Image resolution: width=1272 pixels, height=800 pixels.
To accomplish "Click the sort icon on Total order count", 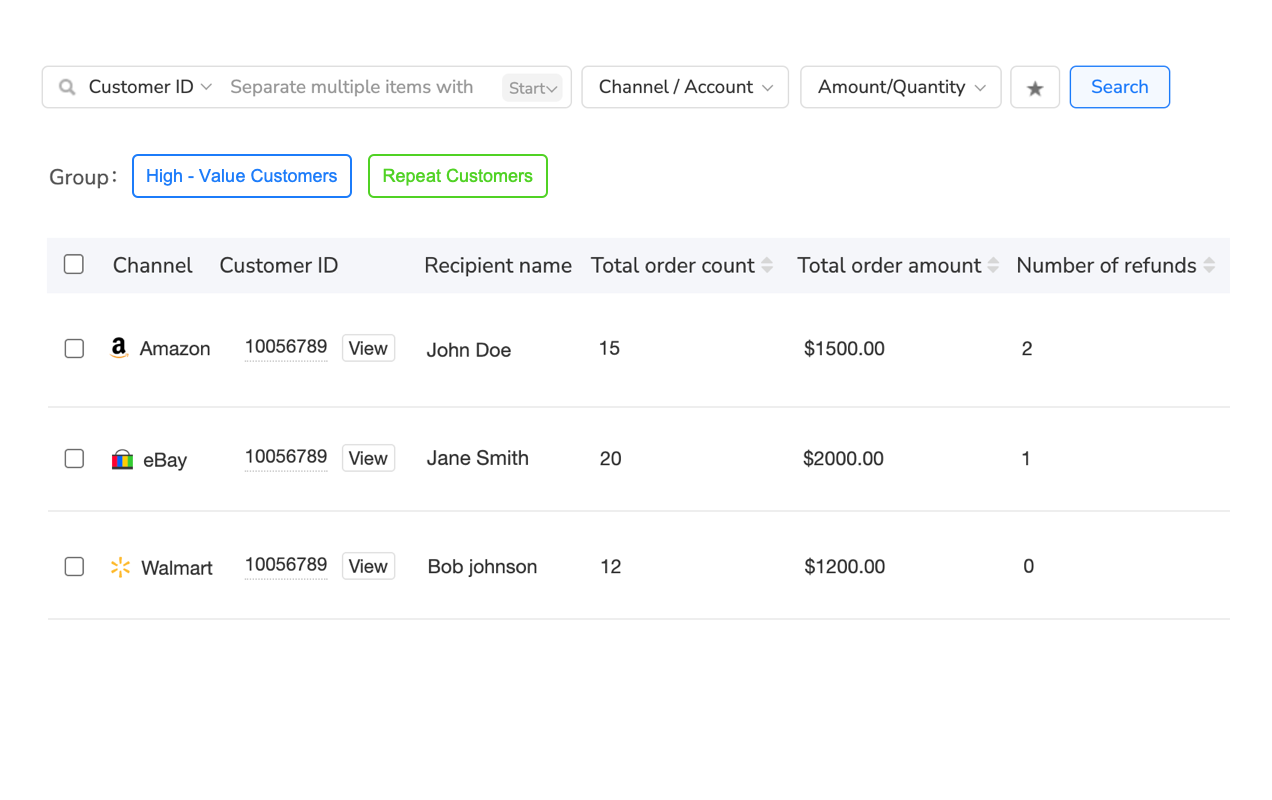I will (x=769, y=265).
